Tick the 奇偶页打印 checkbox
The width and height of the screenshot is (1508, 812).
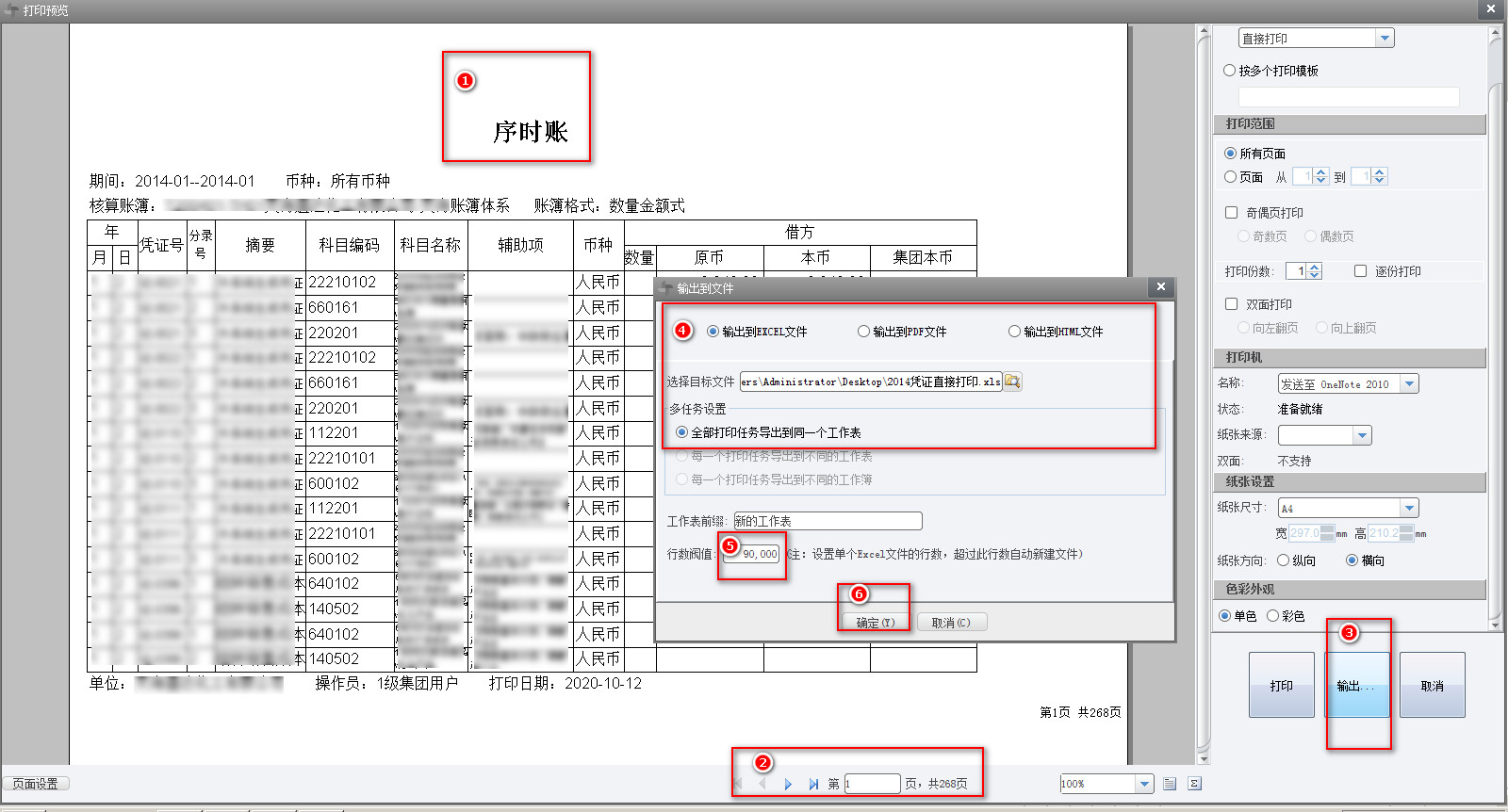point(1231,213)
